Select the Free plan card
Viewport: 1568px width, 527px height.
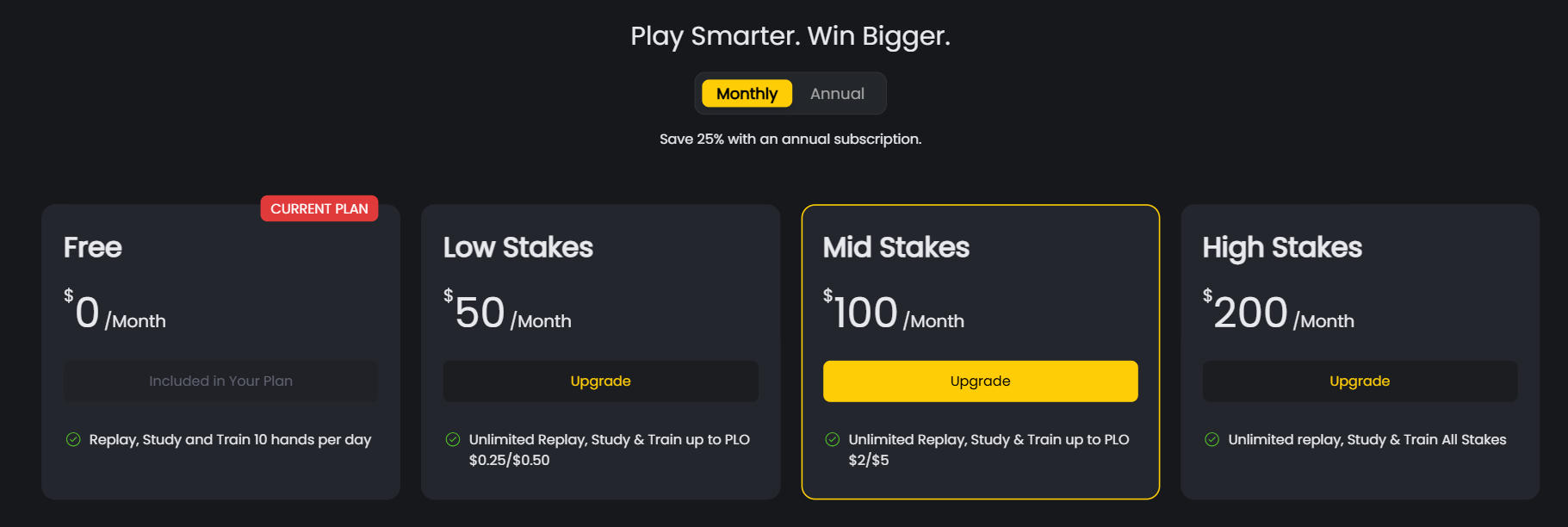coord(220,351)
